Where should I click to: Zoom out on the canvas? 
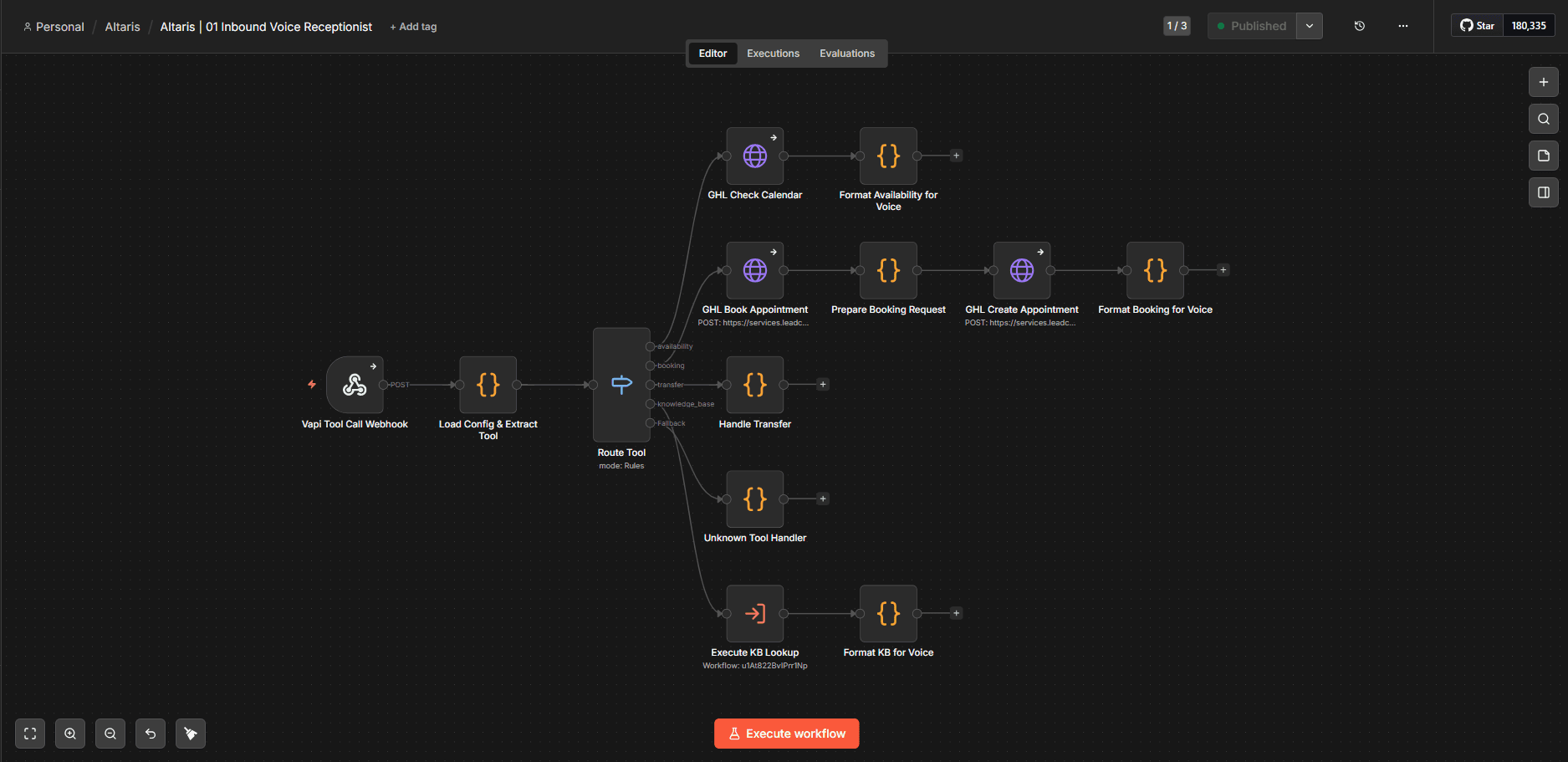pos(110,734)
